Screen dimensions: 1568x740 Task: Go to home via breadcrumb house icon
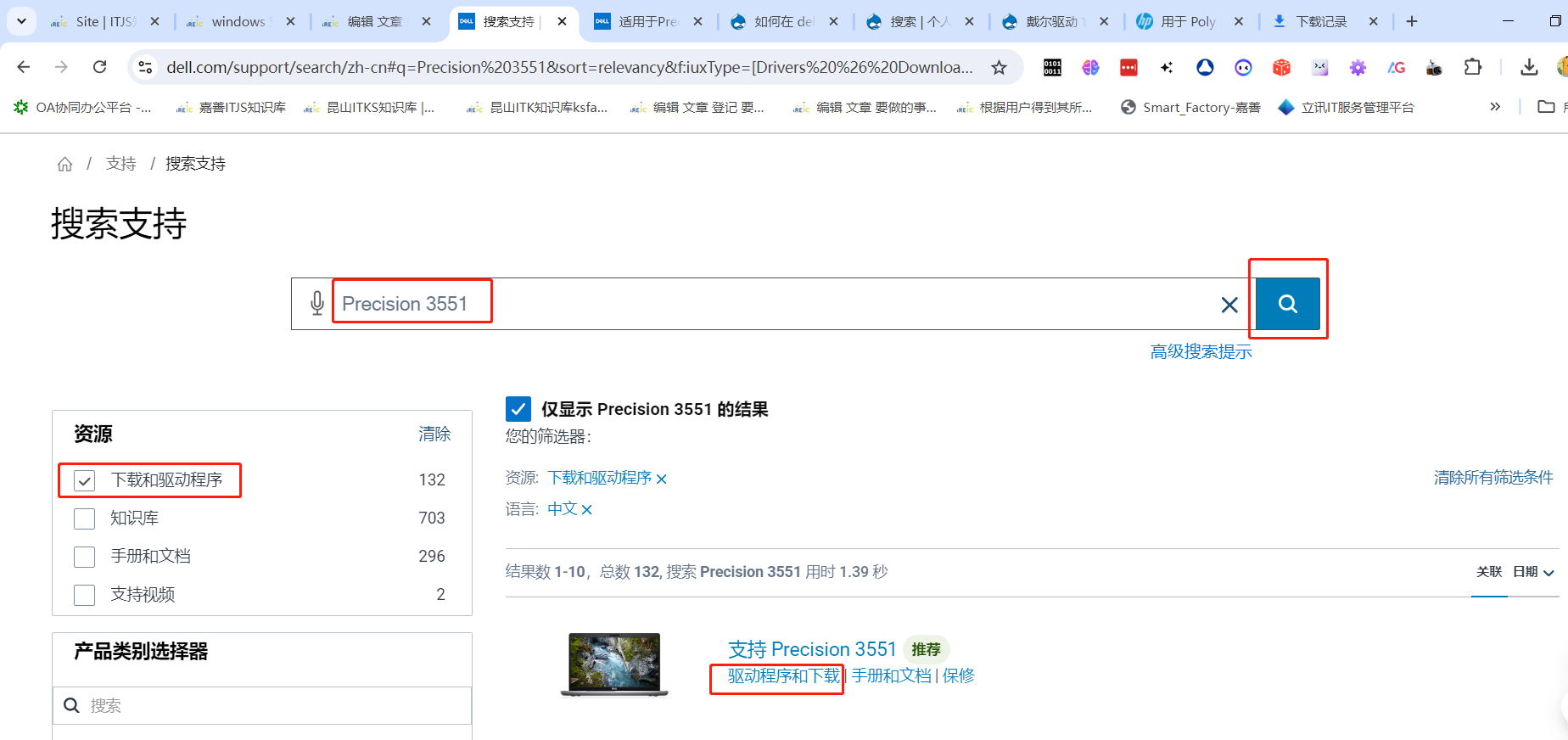pyautogui.click(x=64, y=164)
